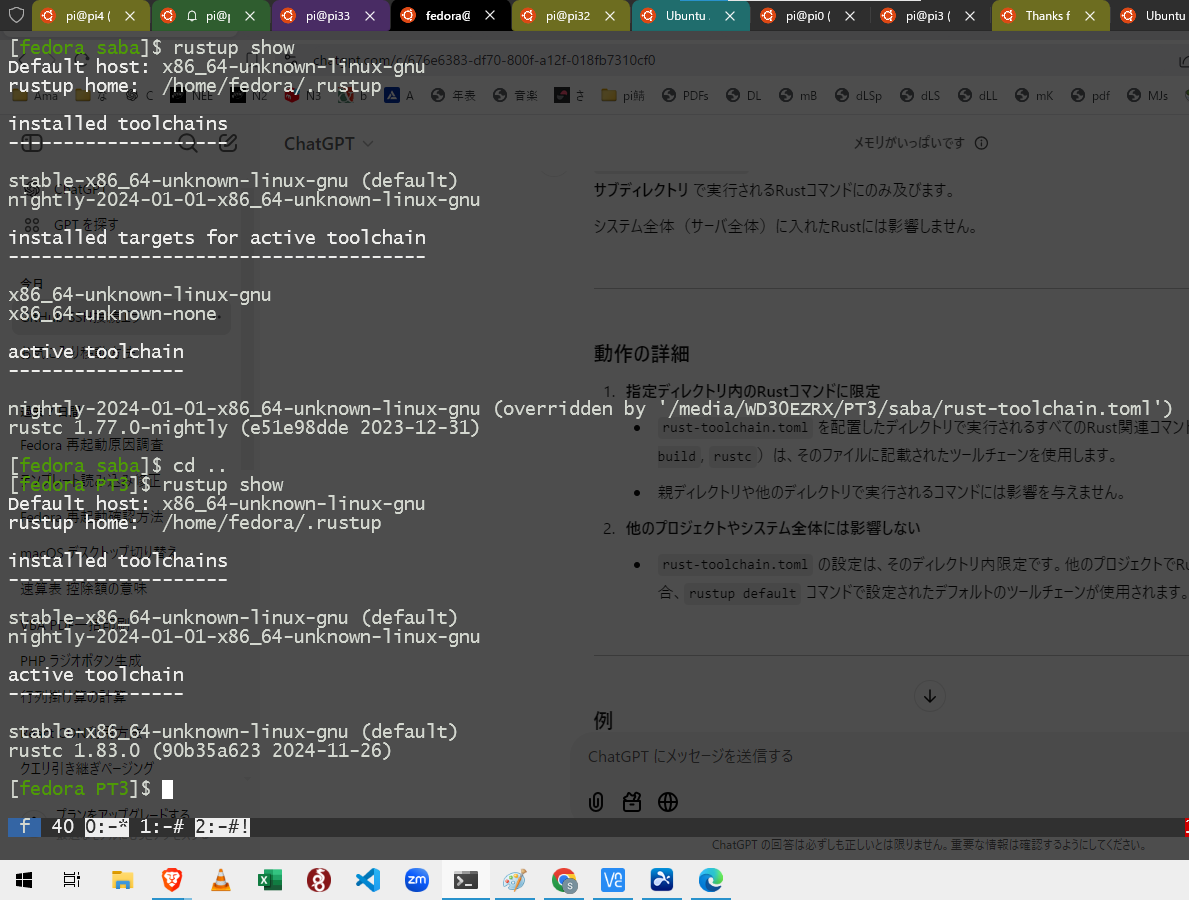Select the active fedora@ terminal tab
The image size is (1189, 900).
pyautogui.click(x=448, y=15)
